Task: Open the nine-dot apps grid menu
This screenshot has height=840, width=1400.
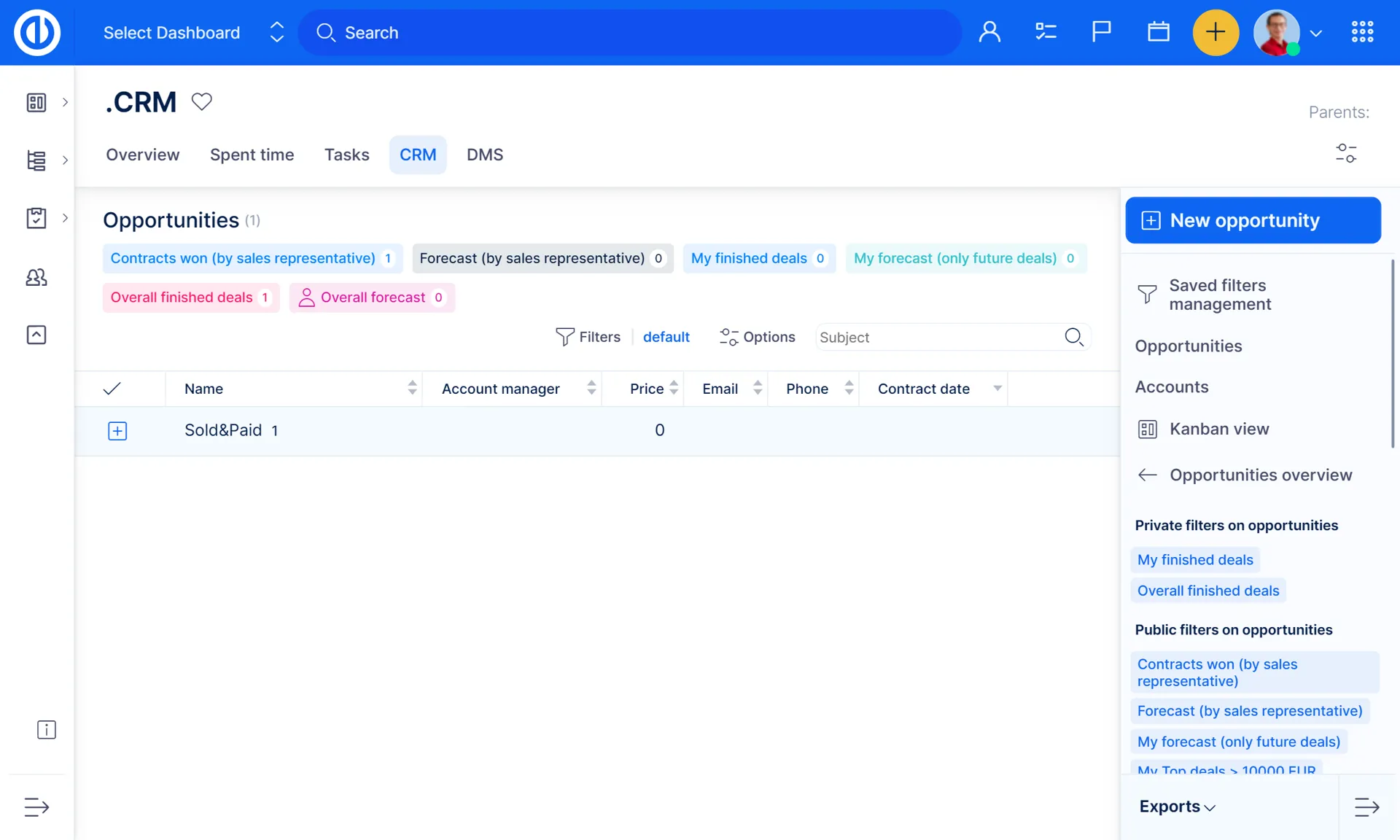Action: [1362, 32]
